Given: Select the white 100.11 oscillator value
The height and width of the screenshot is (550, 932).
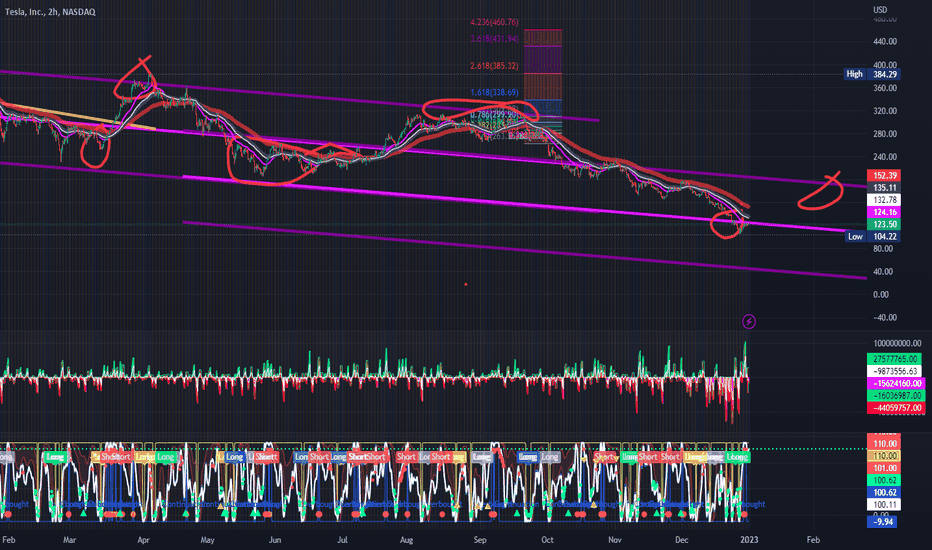Looking at the screenshot, I should tap(884, 505).
